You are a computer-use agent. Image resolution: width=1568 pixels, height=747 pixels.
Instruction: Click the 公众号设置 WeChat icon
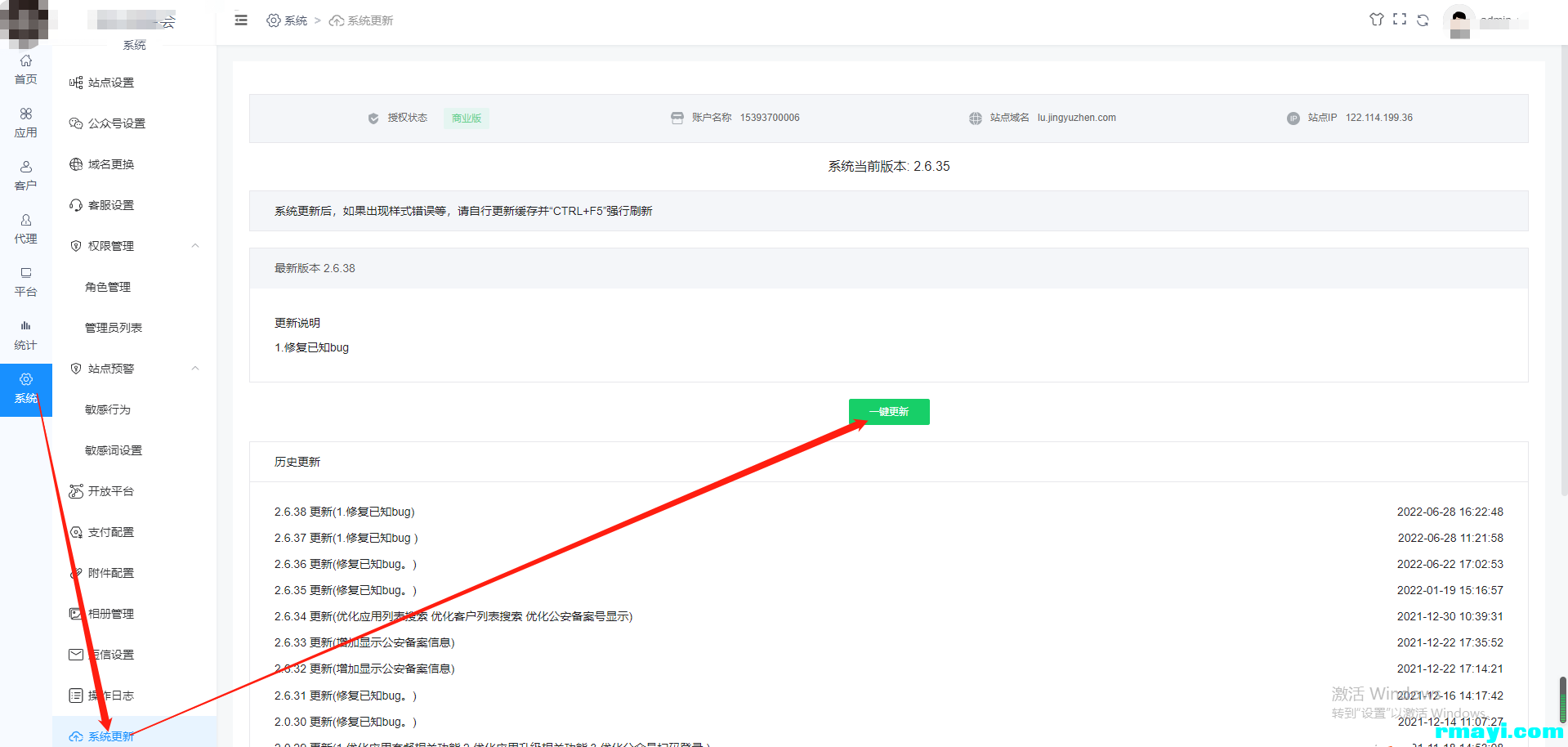click(76, 123)
